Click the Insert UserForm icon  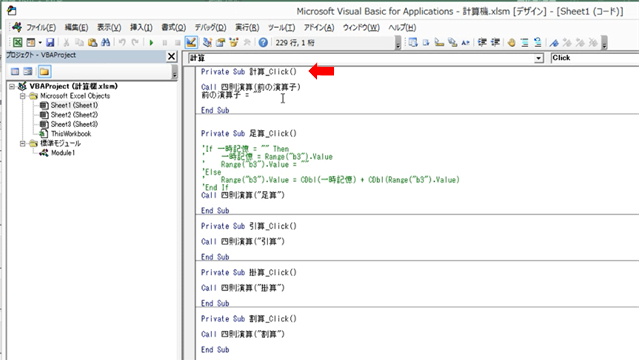31,42
